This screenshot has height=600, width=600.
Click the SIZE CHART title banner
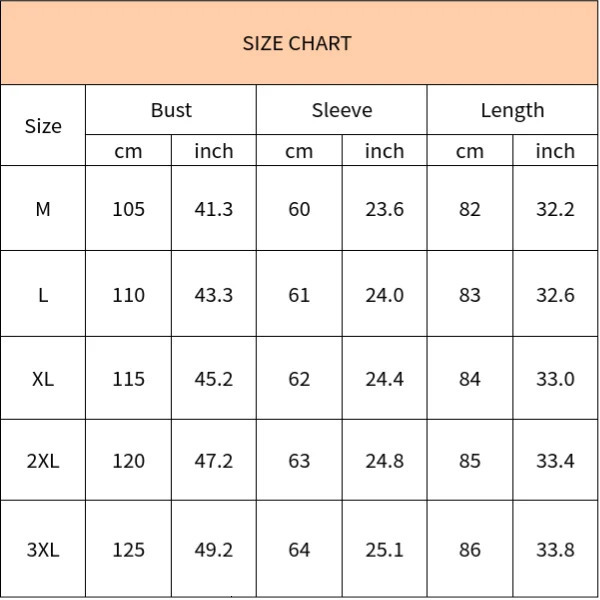[x=297, y=44]
